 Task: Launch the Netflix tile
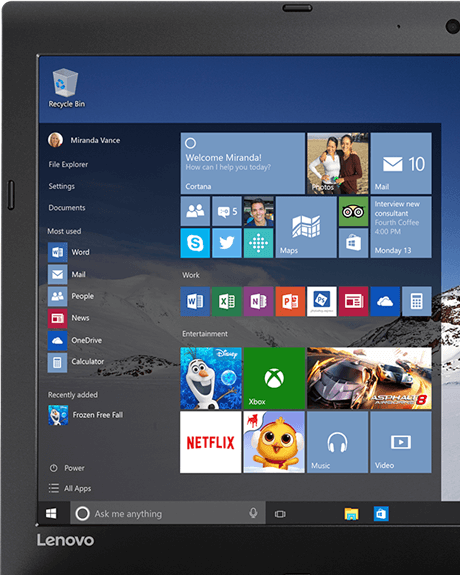pos(211,442)
